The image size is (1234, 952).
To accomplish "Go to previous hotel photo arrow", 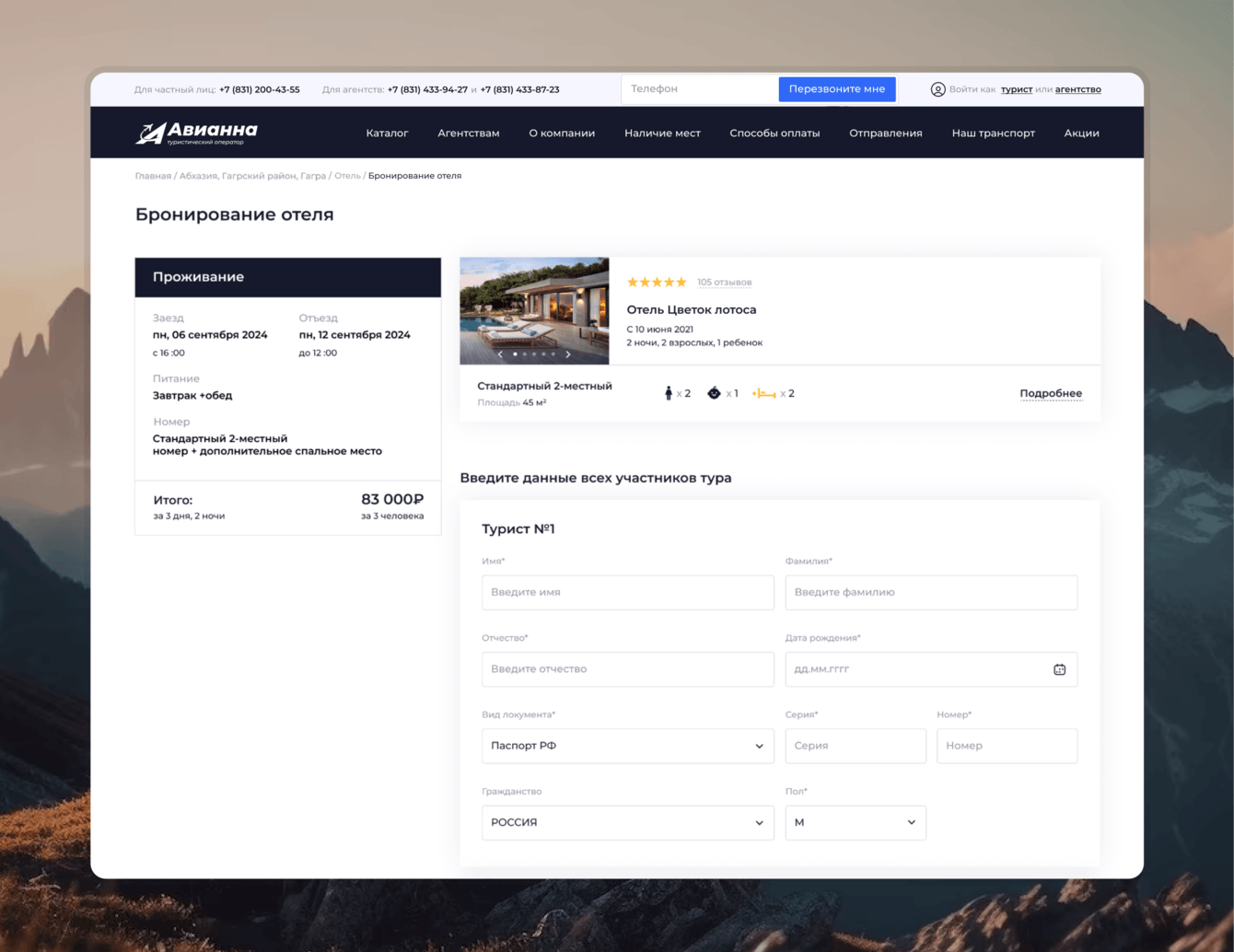I will point(500,354).
